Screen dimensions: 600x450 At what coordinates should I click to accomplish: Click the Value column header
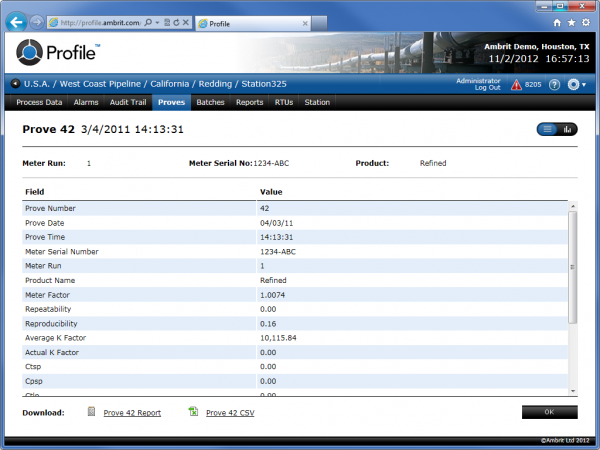271,192
